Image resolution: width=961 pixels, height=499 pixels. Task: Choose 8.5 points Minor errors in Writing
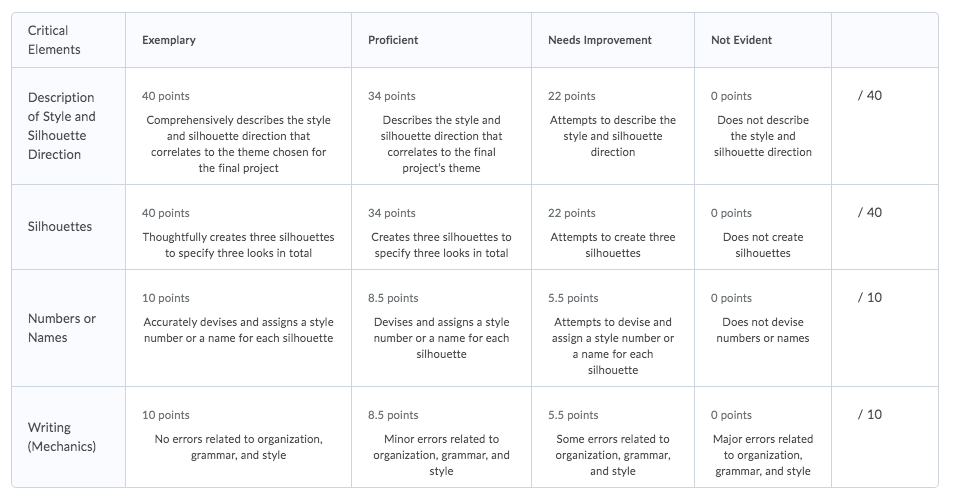pyautogui.click(x=441, y=437)
